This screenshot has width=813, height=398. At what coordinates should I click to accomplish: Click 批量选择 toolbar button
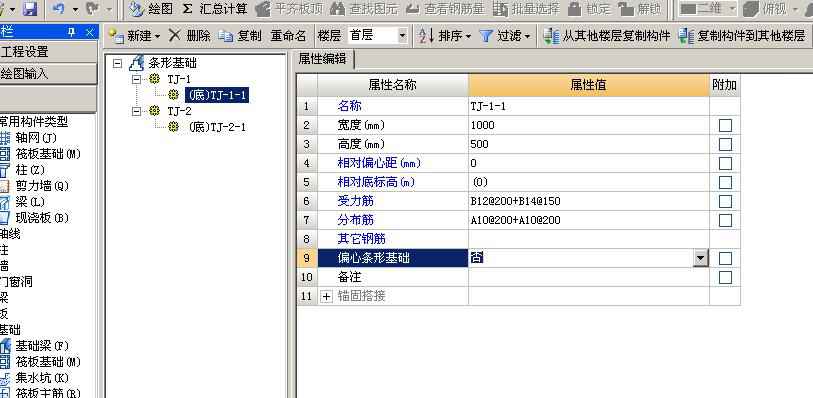[526, 9]
